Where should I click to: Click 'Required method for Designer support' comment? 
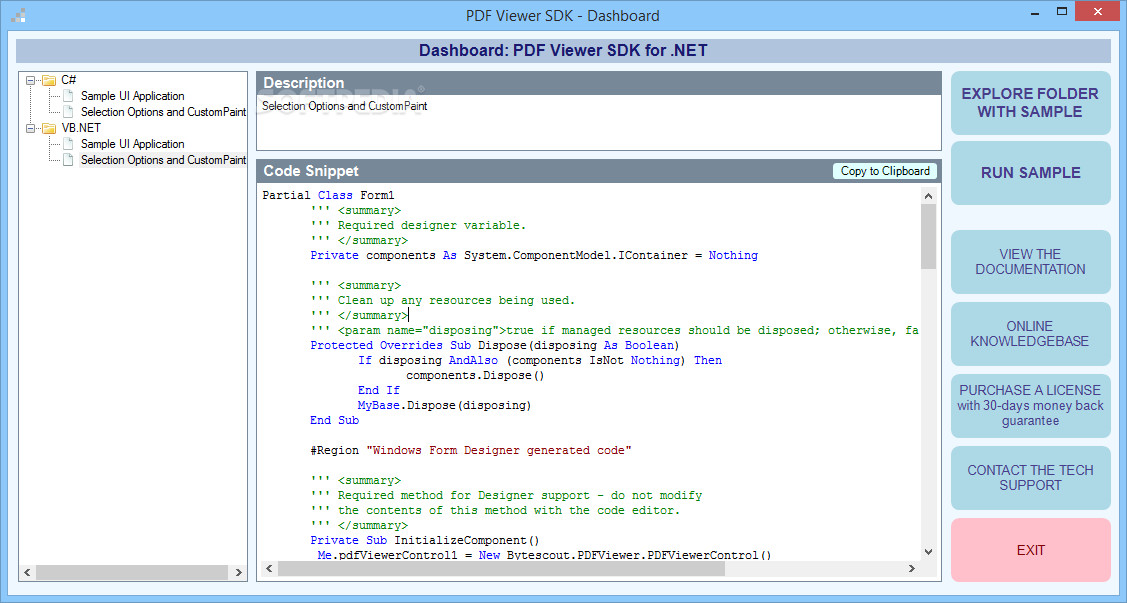pyautogui.click(x=506, y=495)
